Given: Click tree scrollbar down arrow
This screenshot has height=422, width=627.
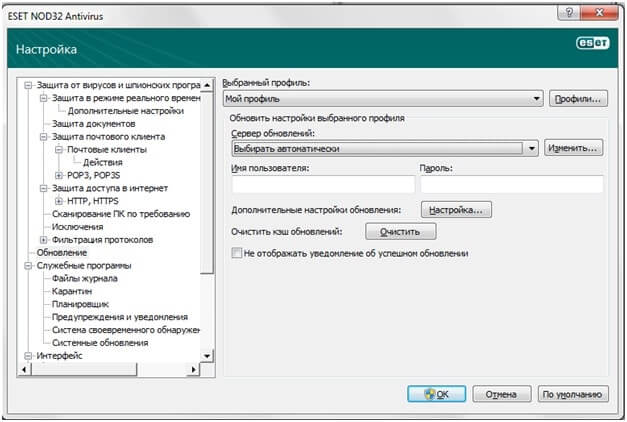Looking at the screenshot, I should (x=207, y=356).
